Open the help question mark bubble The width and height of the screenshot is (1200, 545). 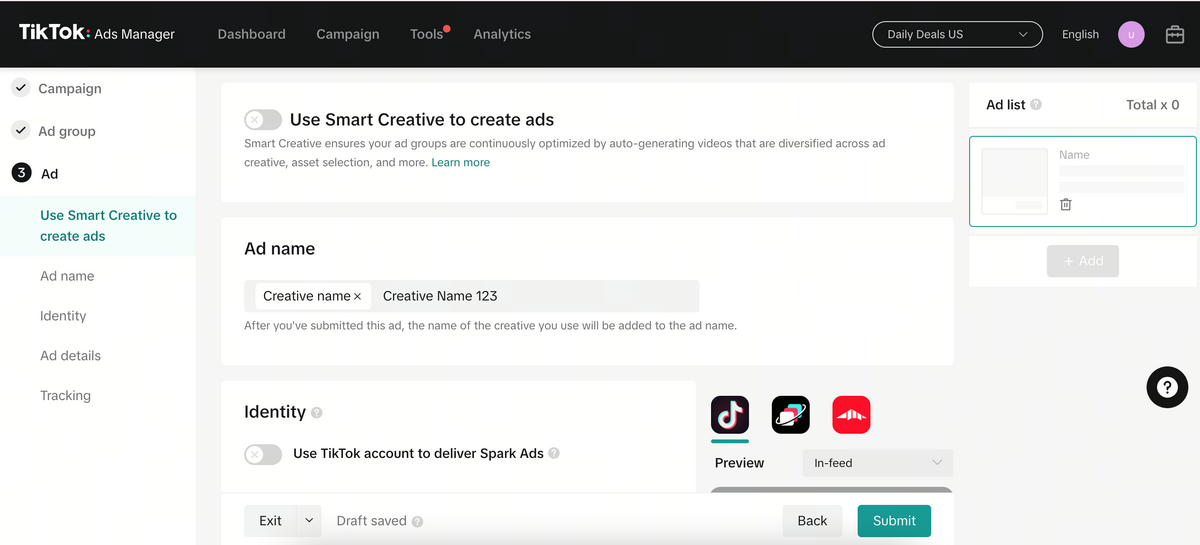click(x=1166, y=387)
